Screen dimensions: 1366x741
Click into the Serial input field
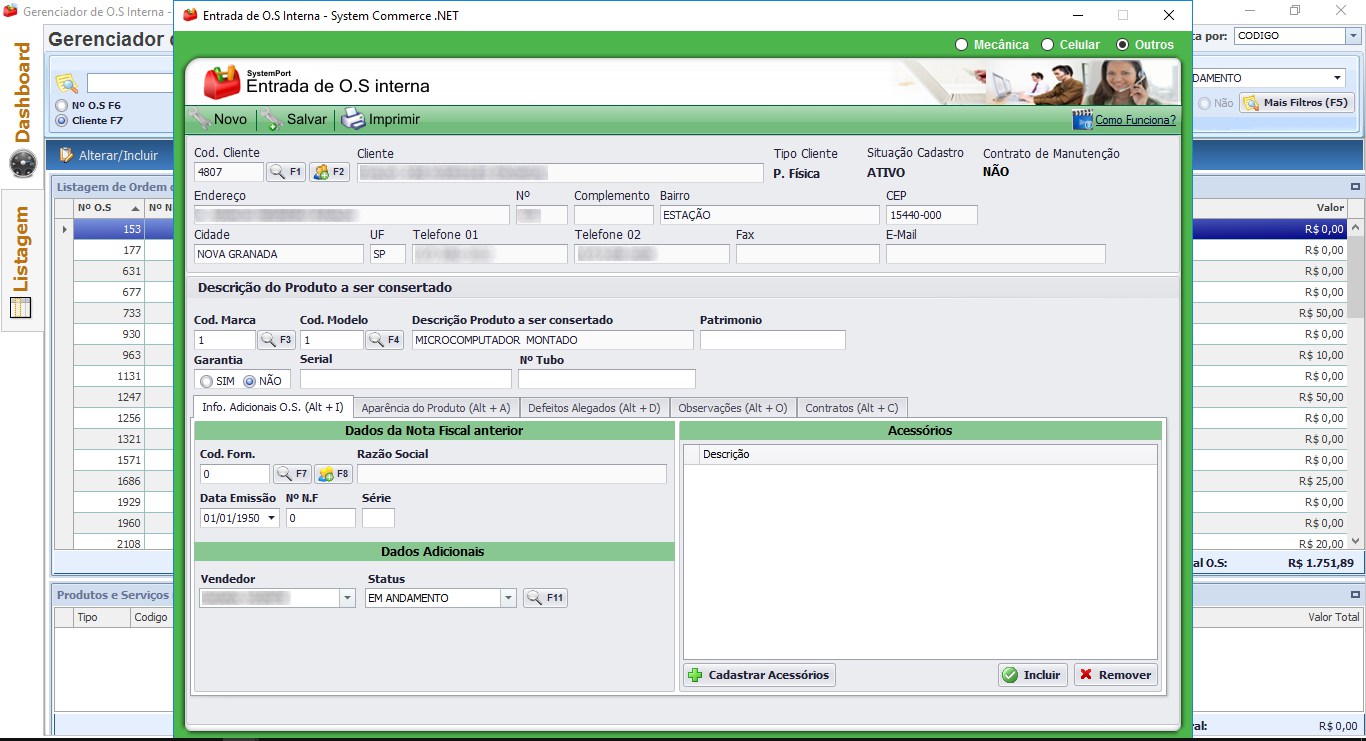pos(405,379)
